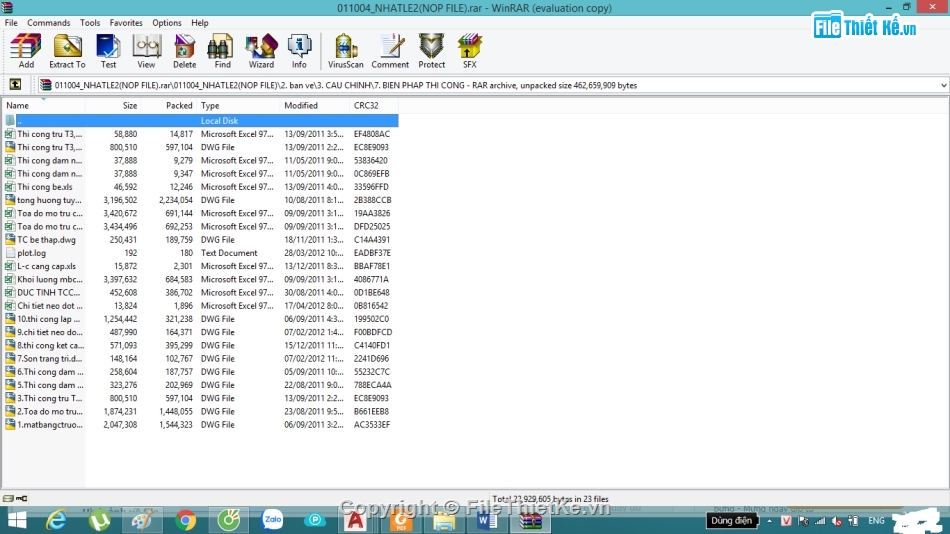This screenshot has width=950, height=534.
Task: Select '9.chi tiet neo do...' file
Action: click(50, 332)
